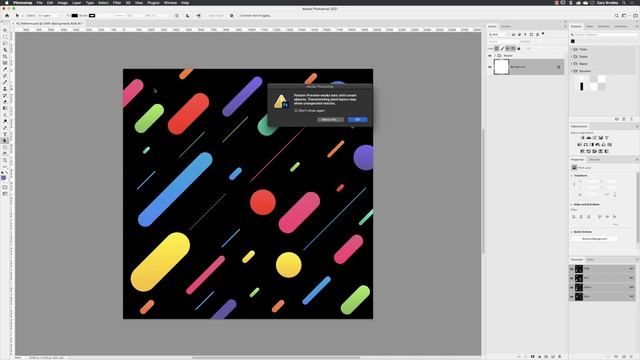Click the Remove Background button
The height and width of the screenshot is (360, 640).
pyautogui.click(x=594, y=239)
